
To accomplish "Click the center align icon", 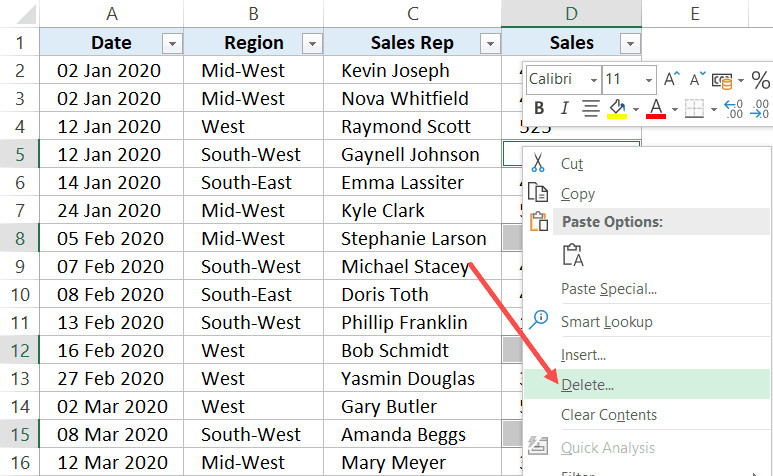I will (590, 108).
